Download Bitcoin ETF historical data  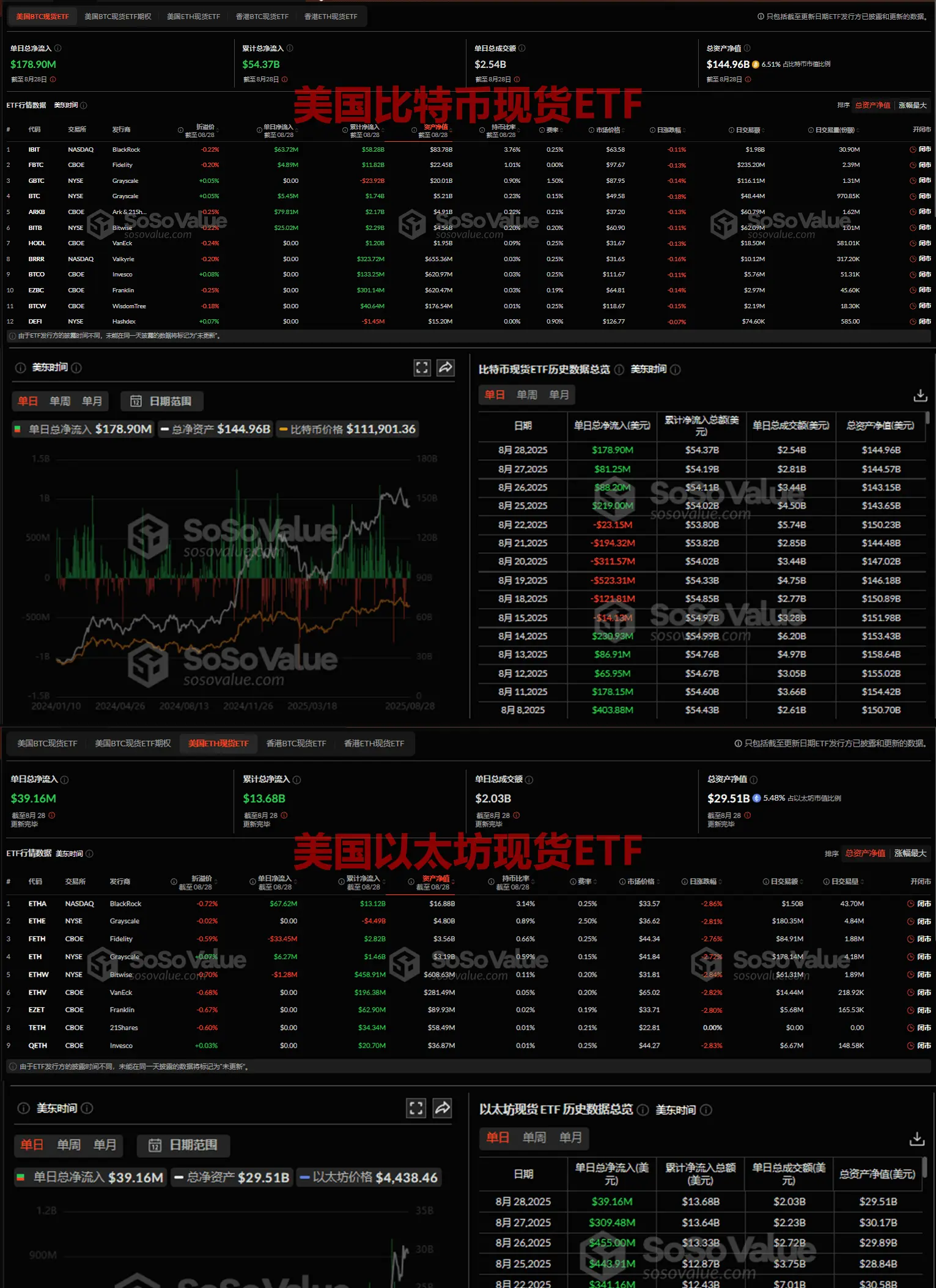pos(920,396)
